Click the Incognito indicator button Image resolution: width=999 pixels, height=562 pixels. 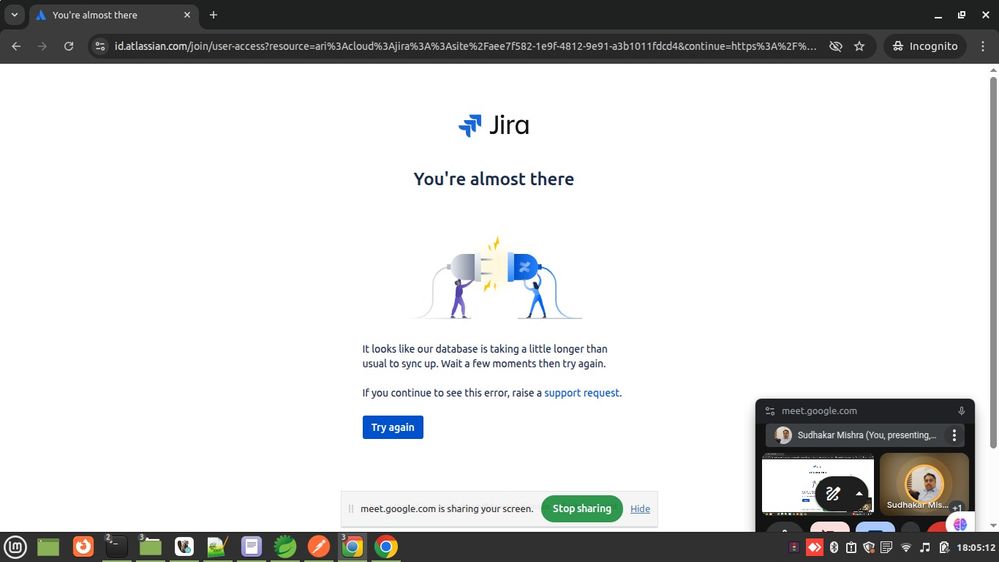click(x=924, y=46)
